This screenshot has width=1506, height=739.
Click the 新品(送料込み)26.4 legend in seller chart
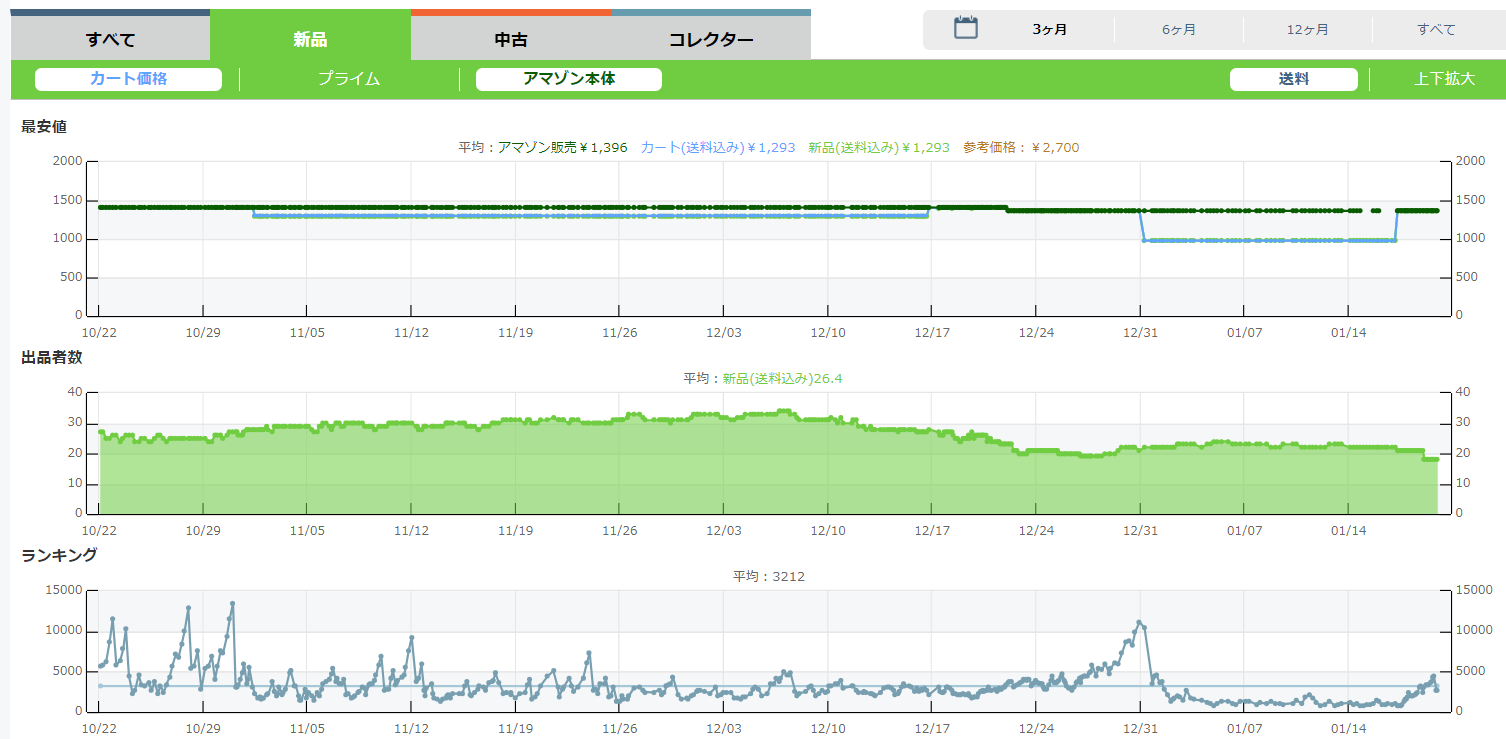pyautogui.click(x=789, y=379)
